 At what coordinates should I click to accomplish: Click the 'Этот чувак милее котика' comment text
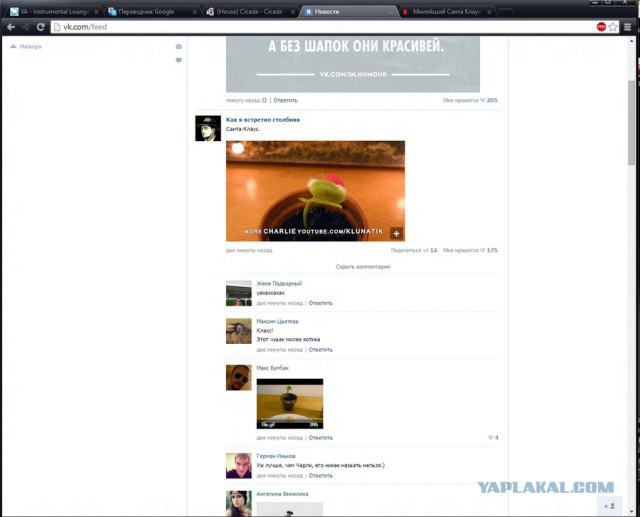(x=288, y=339)
